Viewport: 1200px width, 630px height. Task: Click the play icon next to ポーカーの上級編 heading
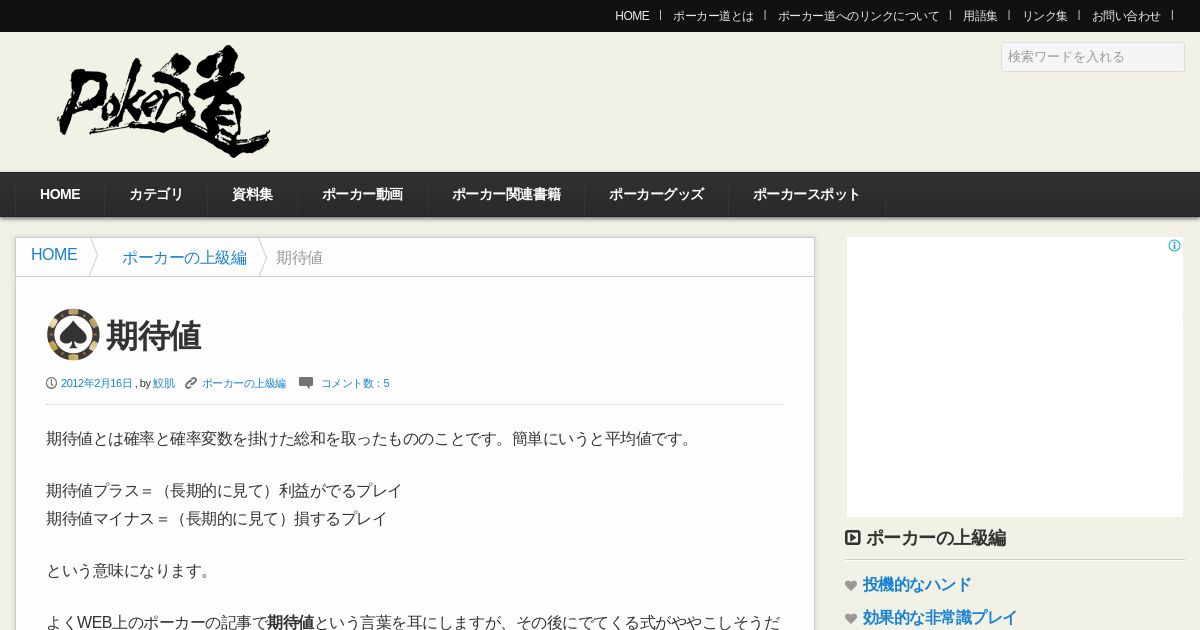(x=853, y=538)
